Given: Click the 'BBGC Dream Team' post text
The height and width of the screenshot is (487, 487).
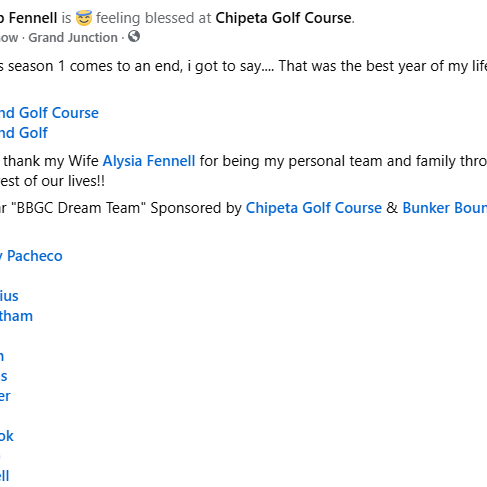Looking at the screenshot, I should 78,208.
